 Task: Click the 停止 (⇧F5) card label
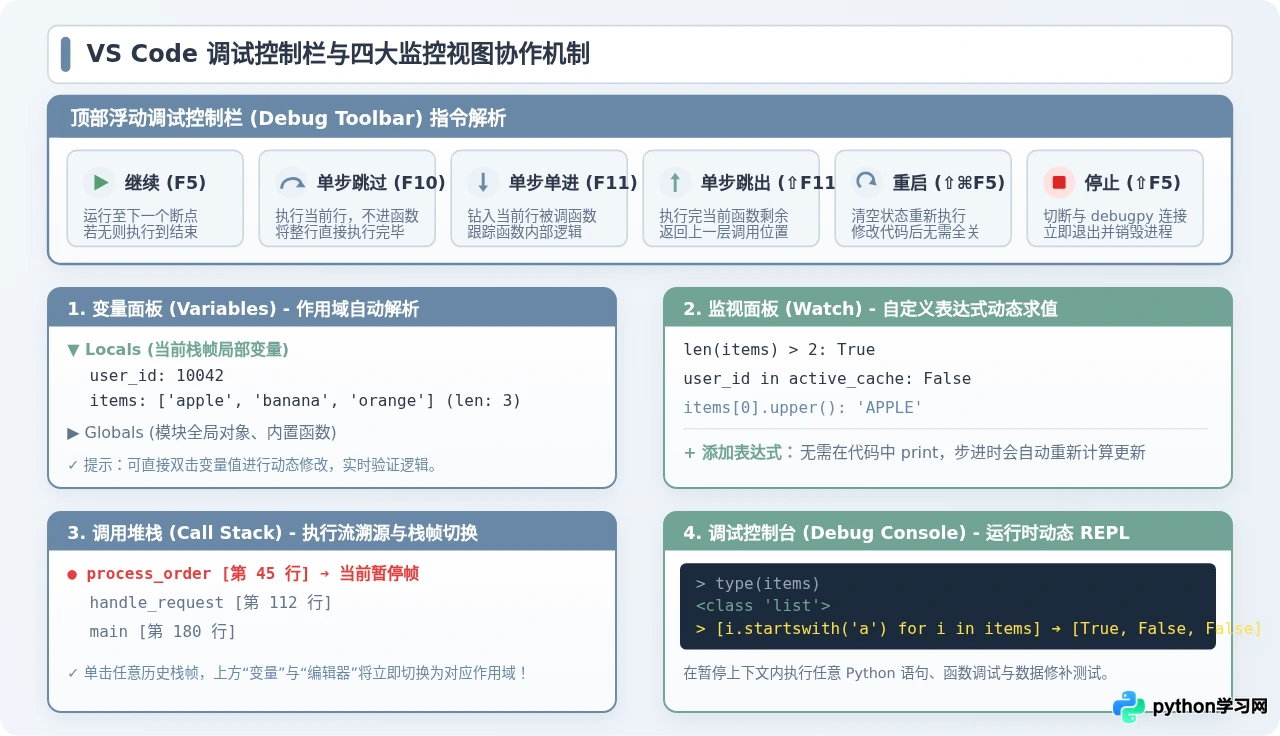point(1133,183)
